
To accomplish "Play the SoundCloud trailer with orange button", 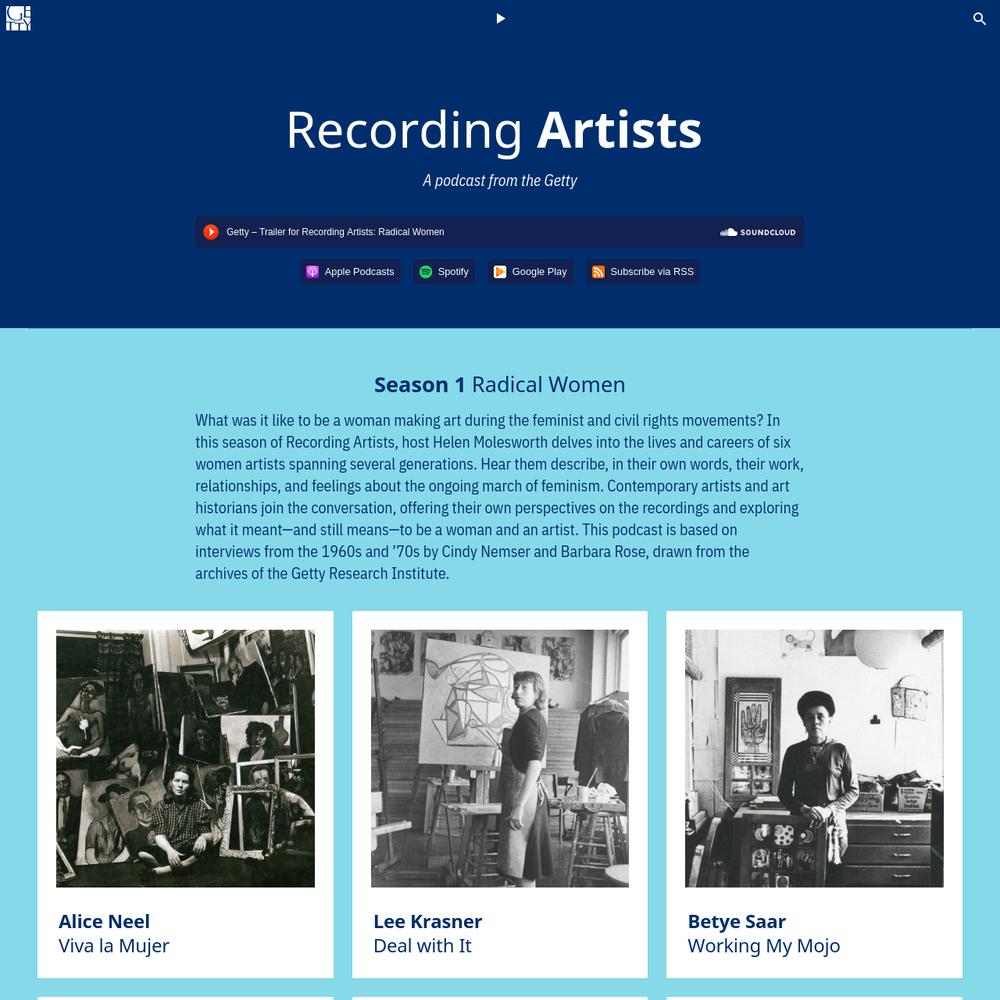I will pos(211,232).
